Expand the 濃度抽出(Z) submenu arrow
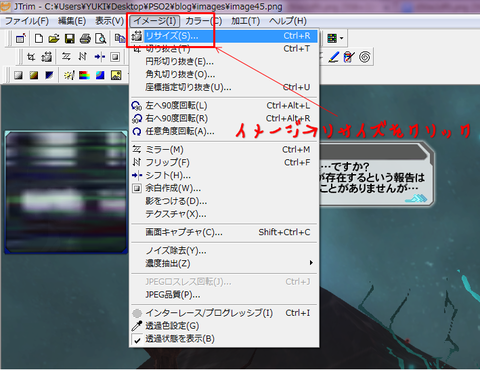 311,263
